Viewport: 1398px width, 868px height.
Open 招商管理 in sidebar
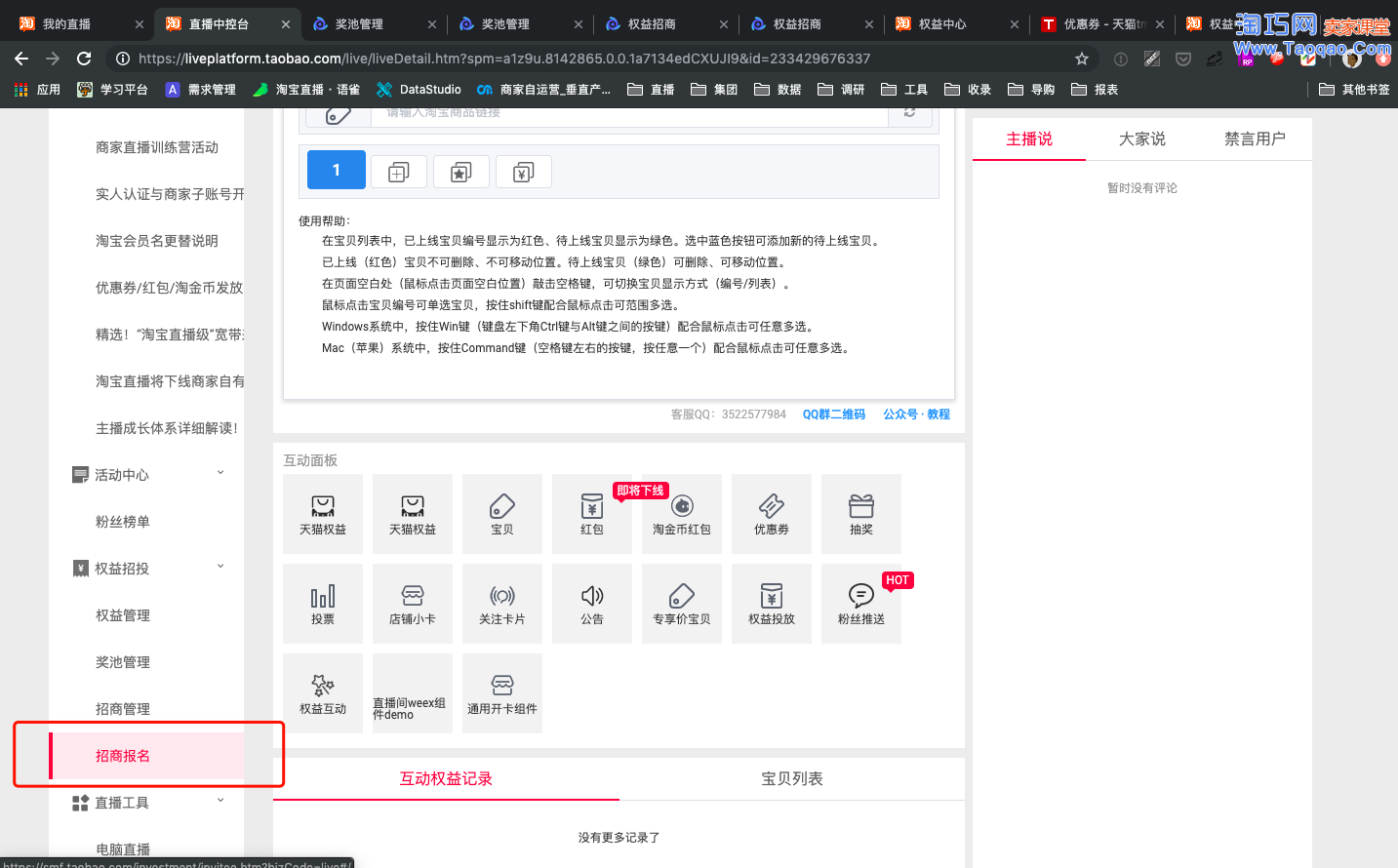123,709
